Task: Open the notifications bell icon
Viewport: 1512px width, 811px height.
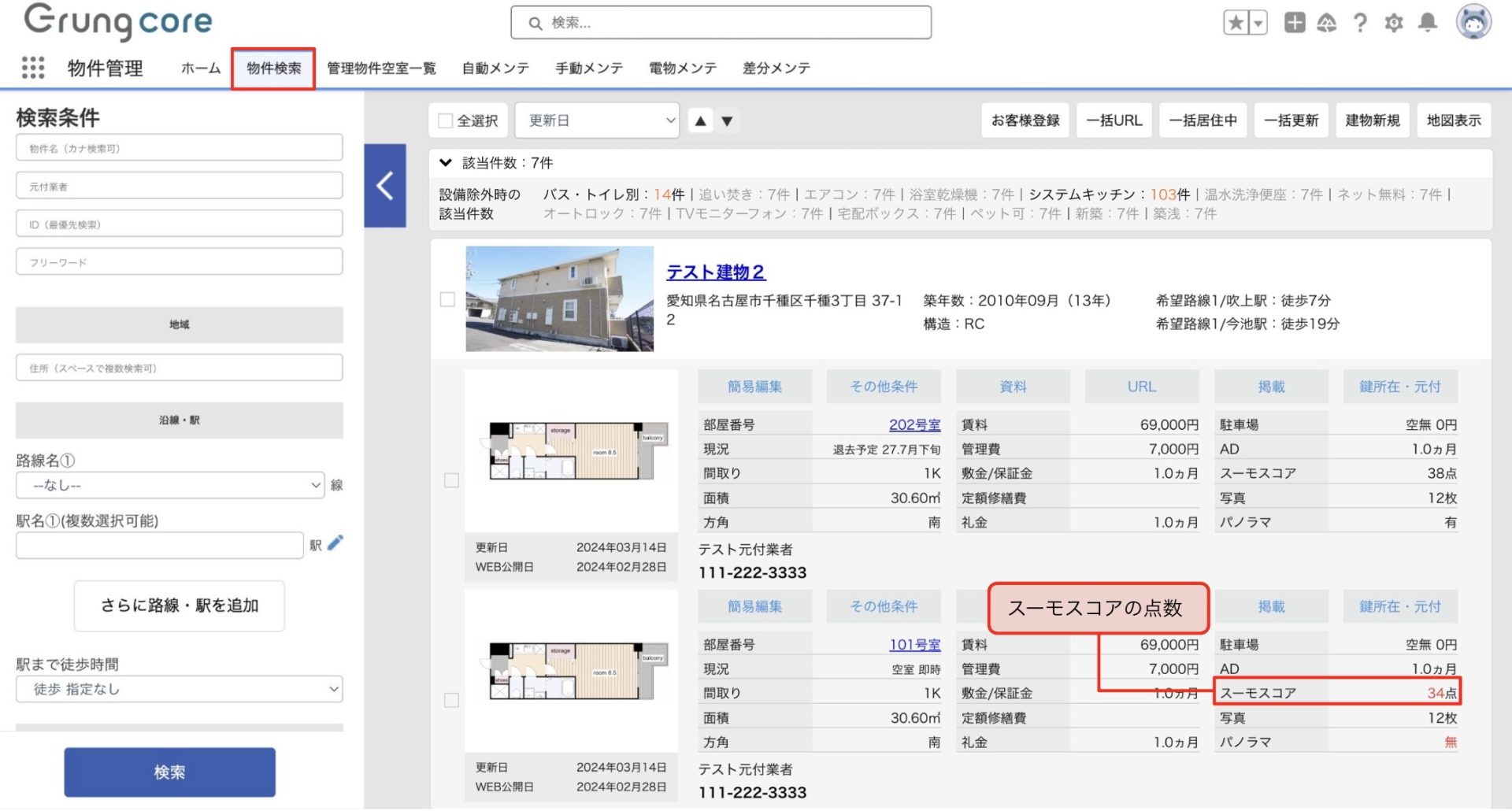Action: (x=1427, y=23)
